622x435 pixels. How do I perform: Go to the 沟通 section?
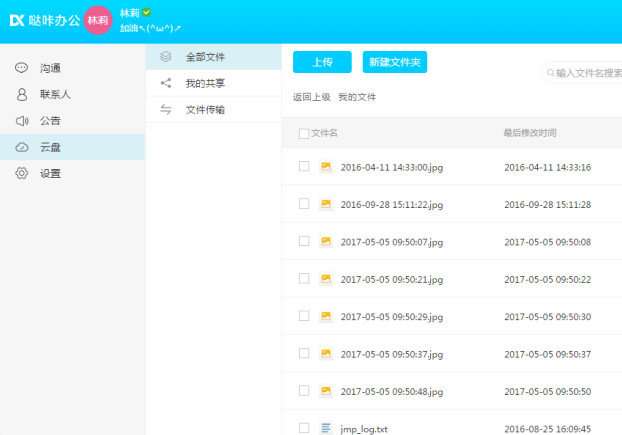[x=72, y=68]
